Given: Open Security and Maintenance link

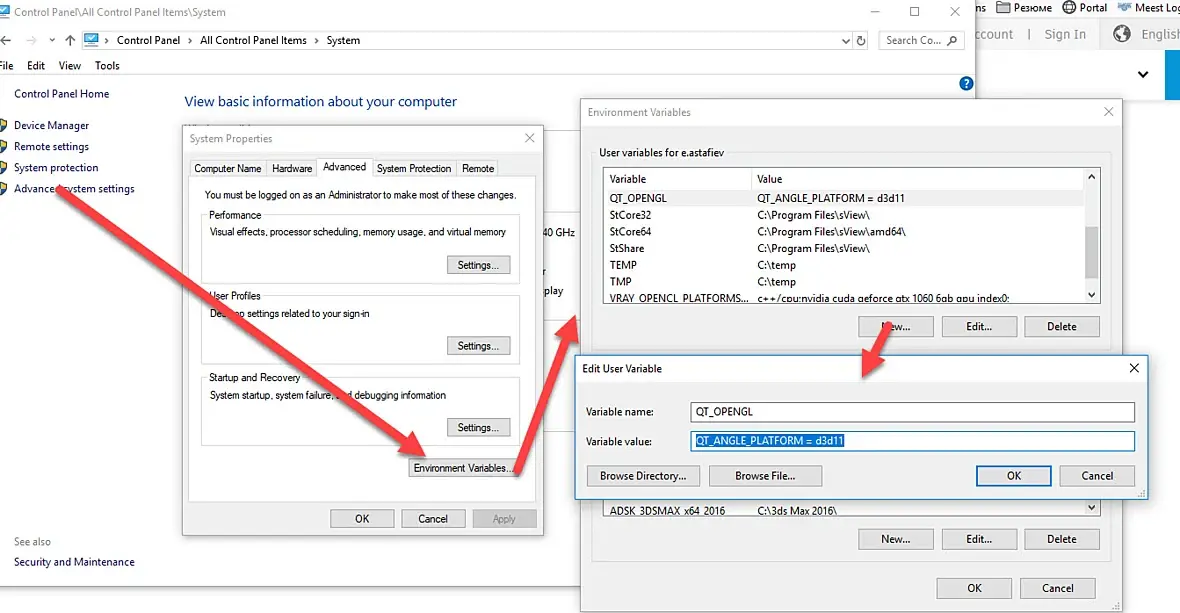Looking at the screenshot, I should 74,562.
